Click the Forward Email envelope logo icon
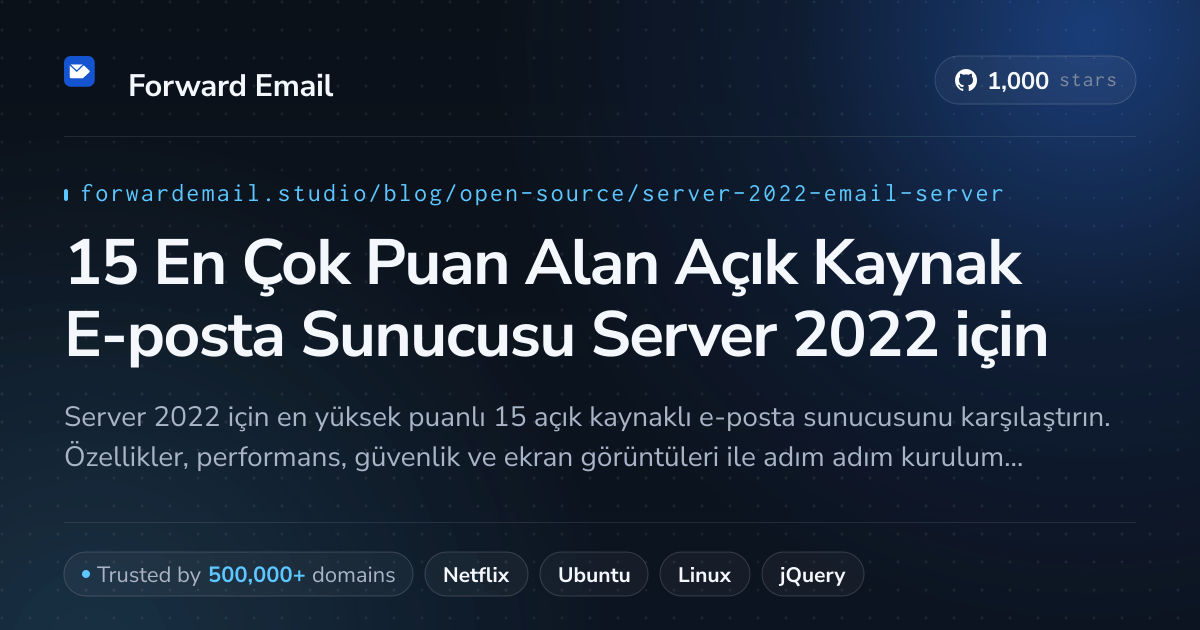The image size is (1200, 630). (x=79, y=71)
